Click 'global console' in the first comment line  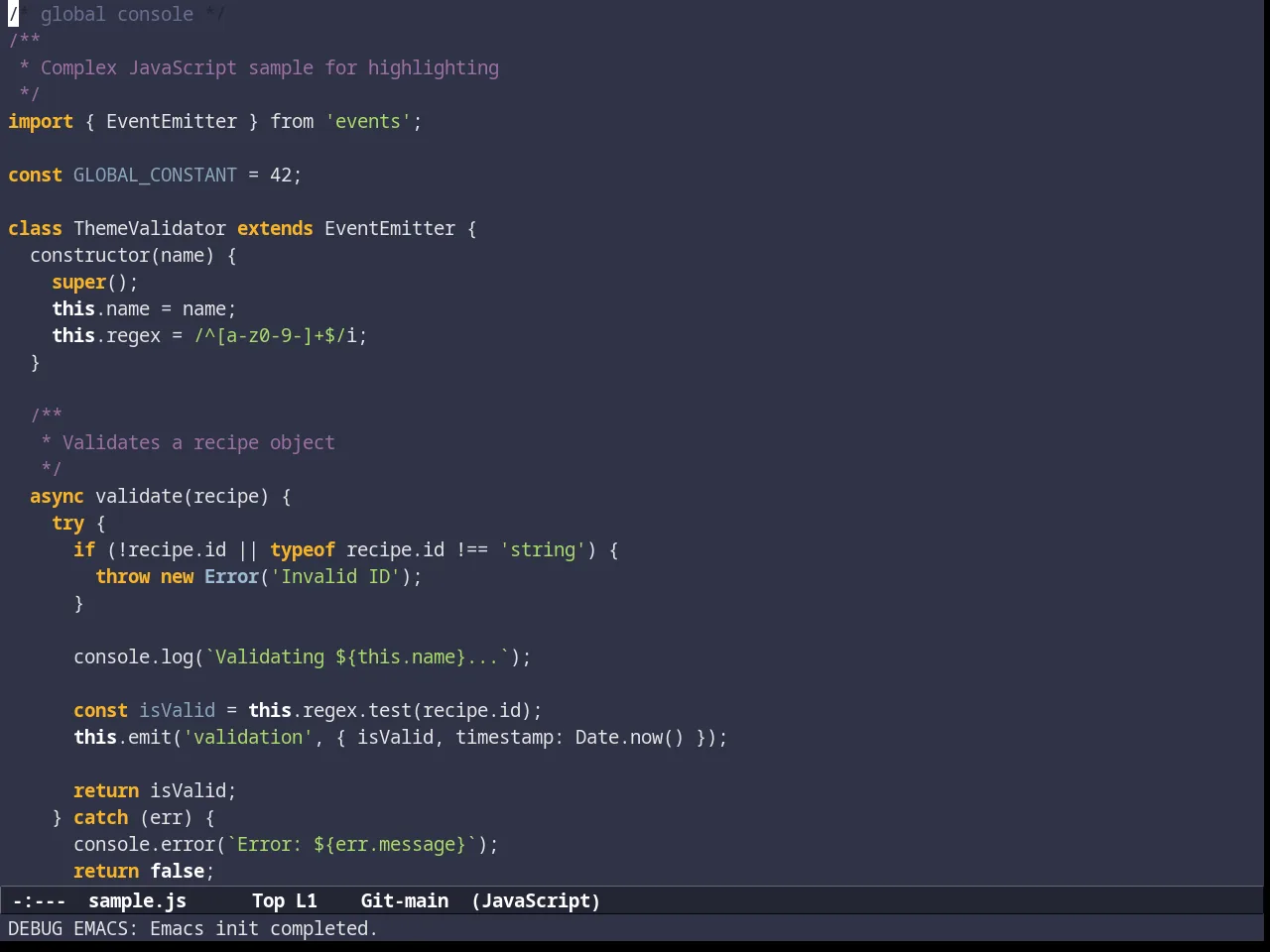(117, 14)
